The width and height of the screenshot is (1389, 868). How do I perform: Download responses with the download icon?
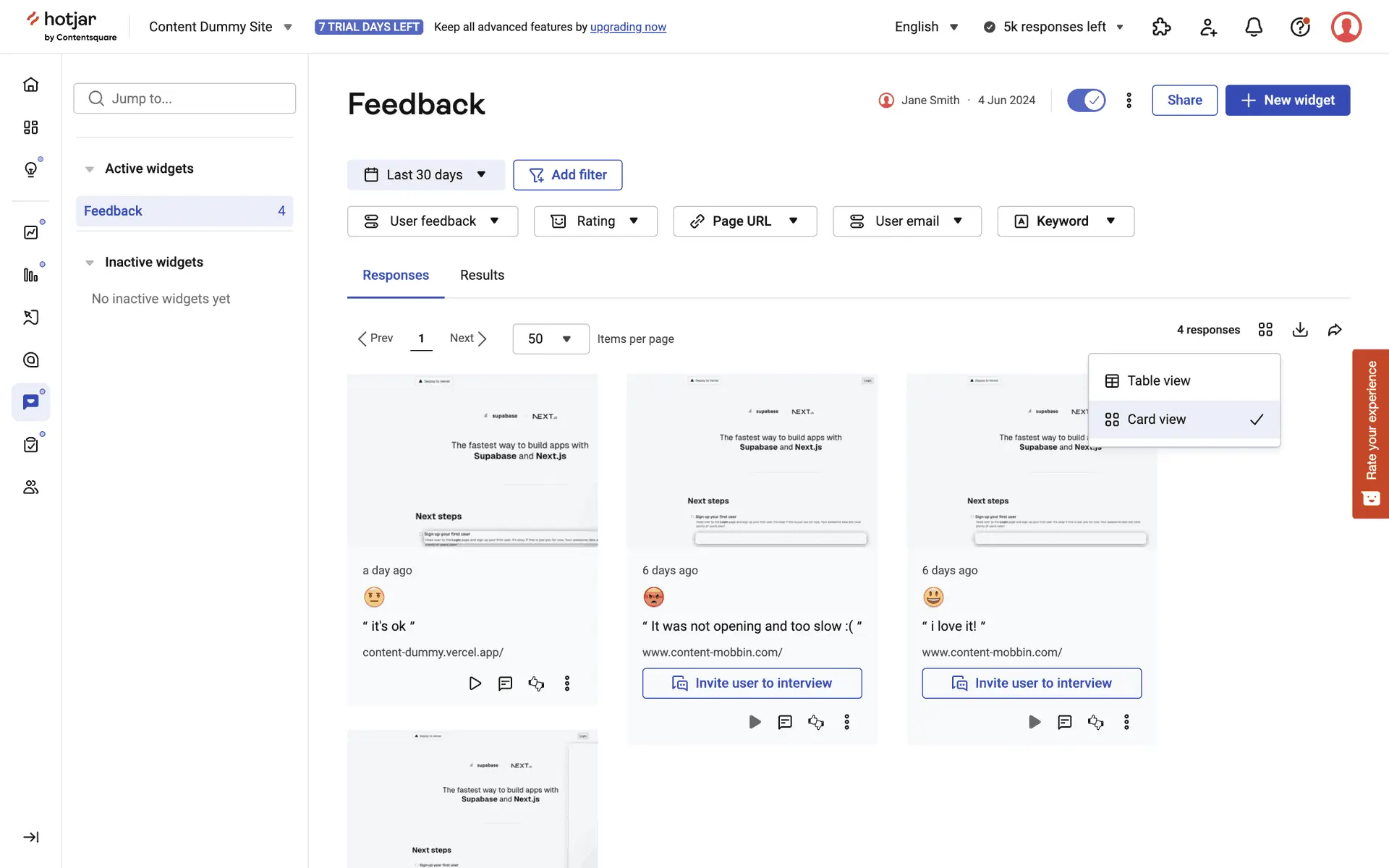tap(1300, 330)
